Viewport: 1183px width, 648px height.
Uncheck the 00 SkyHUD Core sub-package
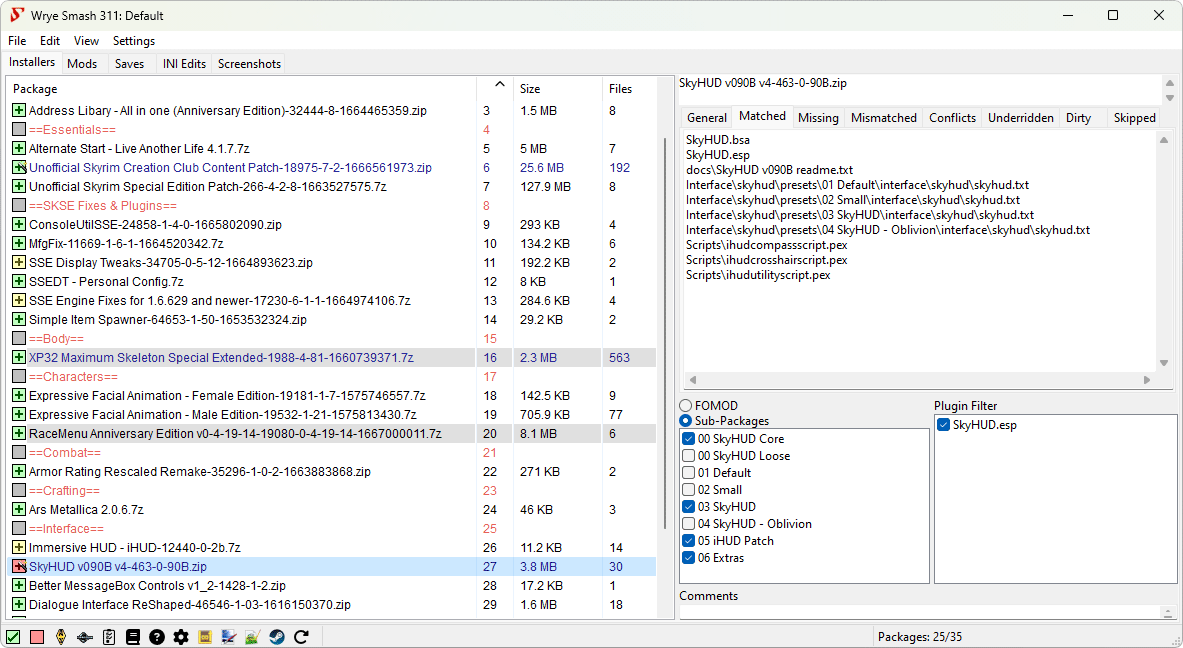688,439
